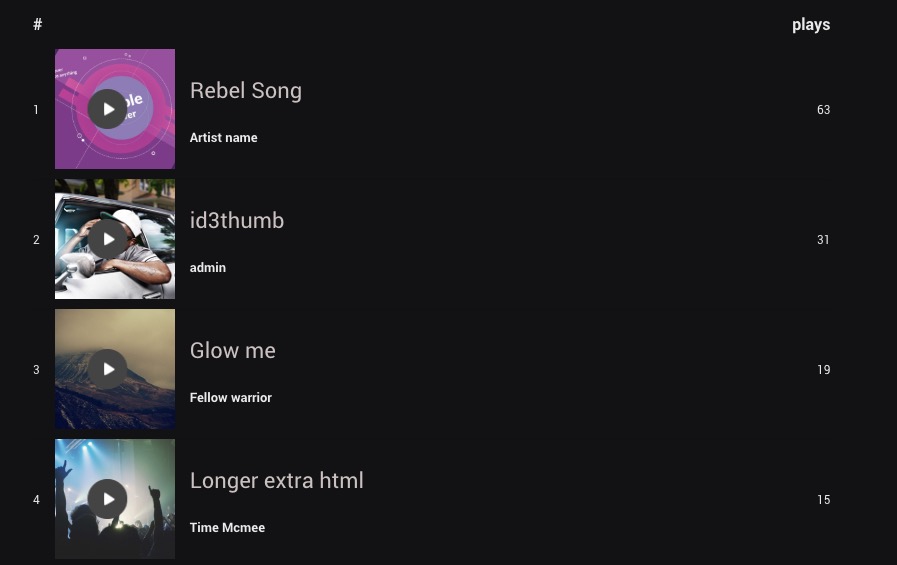
Task: Click rank number 1 in the list
Action: pyautogui.click(x=36, y=110)
